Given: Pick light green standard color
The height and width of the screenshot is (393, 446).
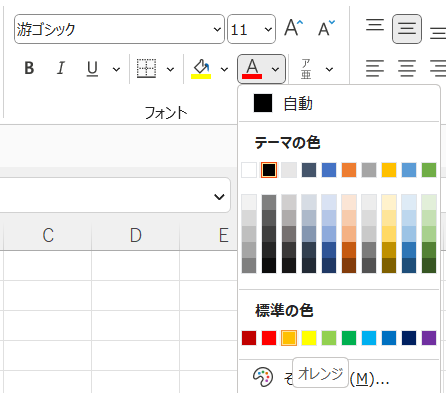Looking at the screenshot, I should pyautogui.click(x=329, y=338).
